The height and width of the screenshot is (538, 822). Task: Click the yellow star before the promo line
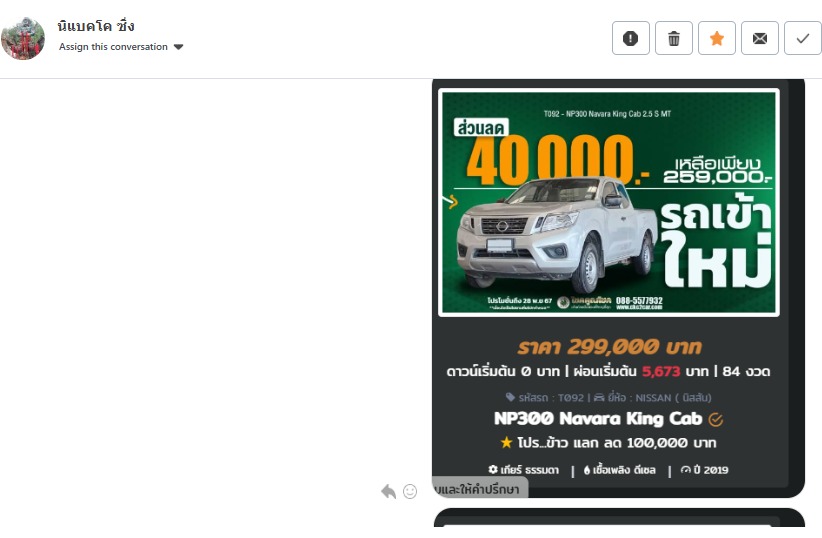(x=506, y=443)
